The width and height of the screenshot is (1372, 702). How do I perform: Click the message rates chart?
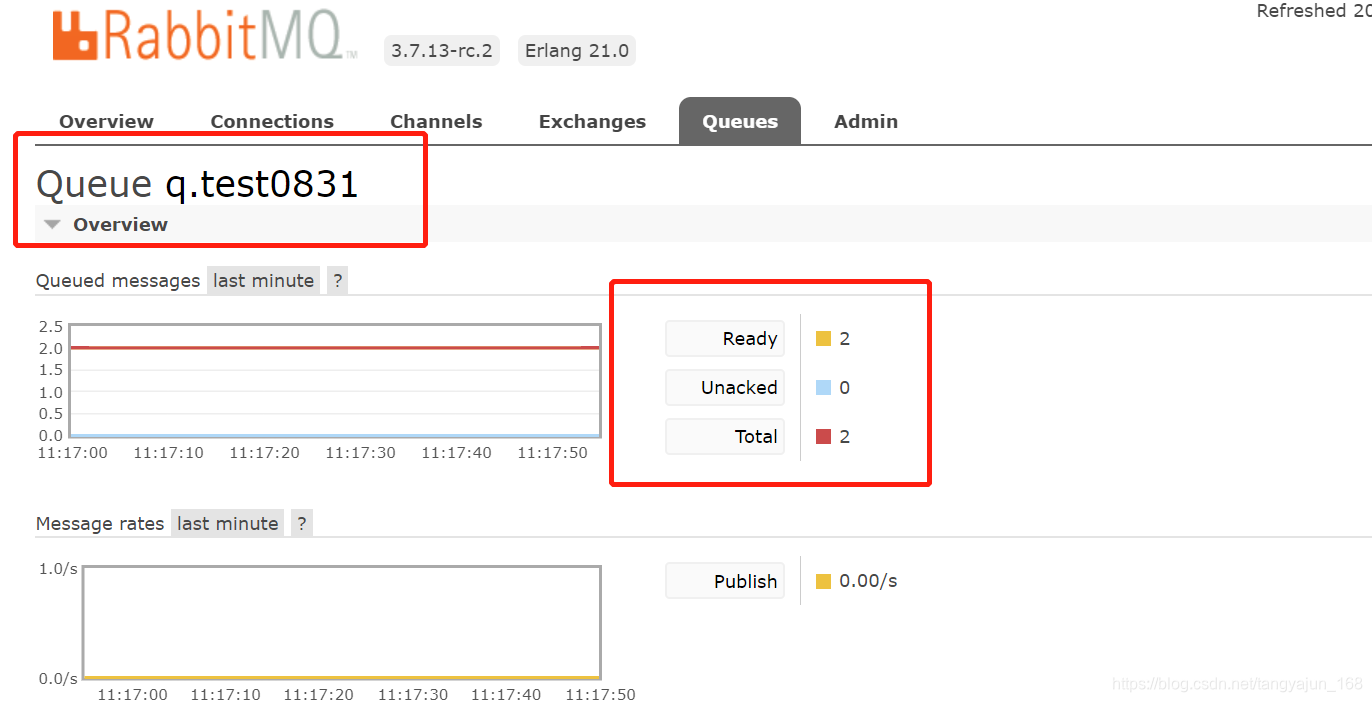[342, 623]
